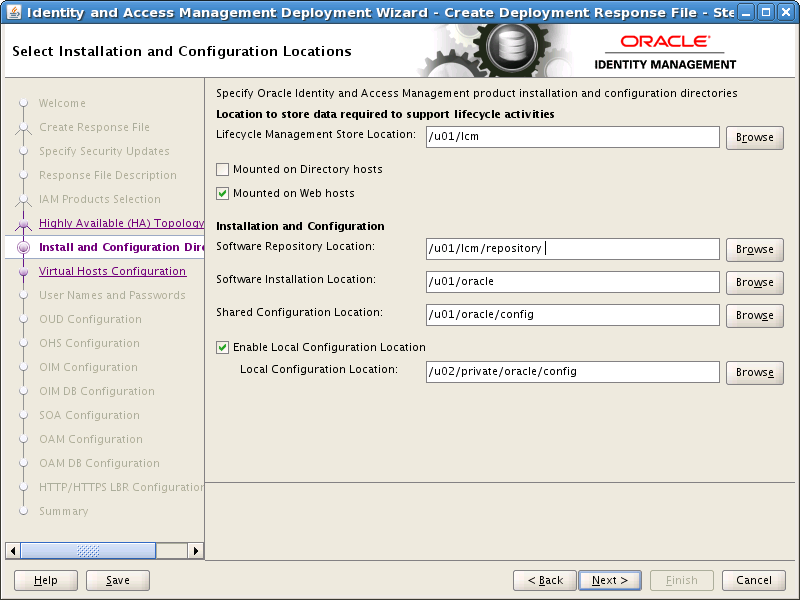
Task: Click the Welcome step bullet icon
Action: pyautogui.click(x=23, y=103)
